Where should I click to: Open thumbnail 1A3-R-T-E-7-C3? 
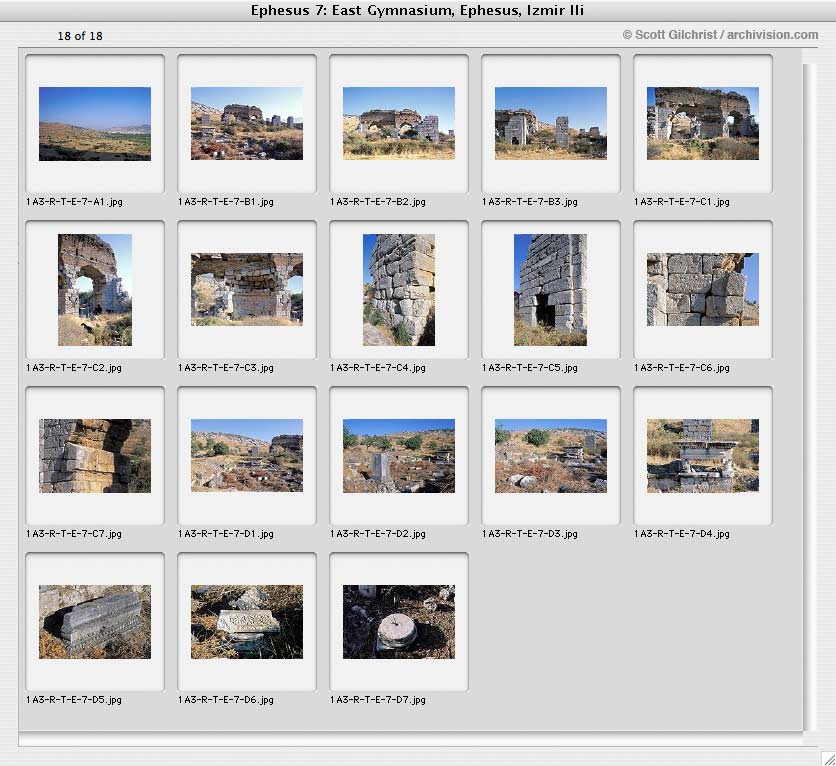pyautogui.click(x=247, y=289)
